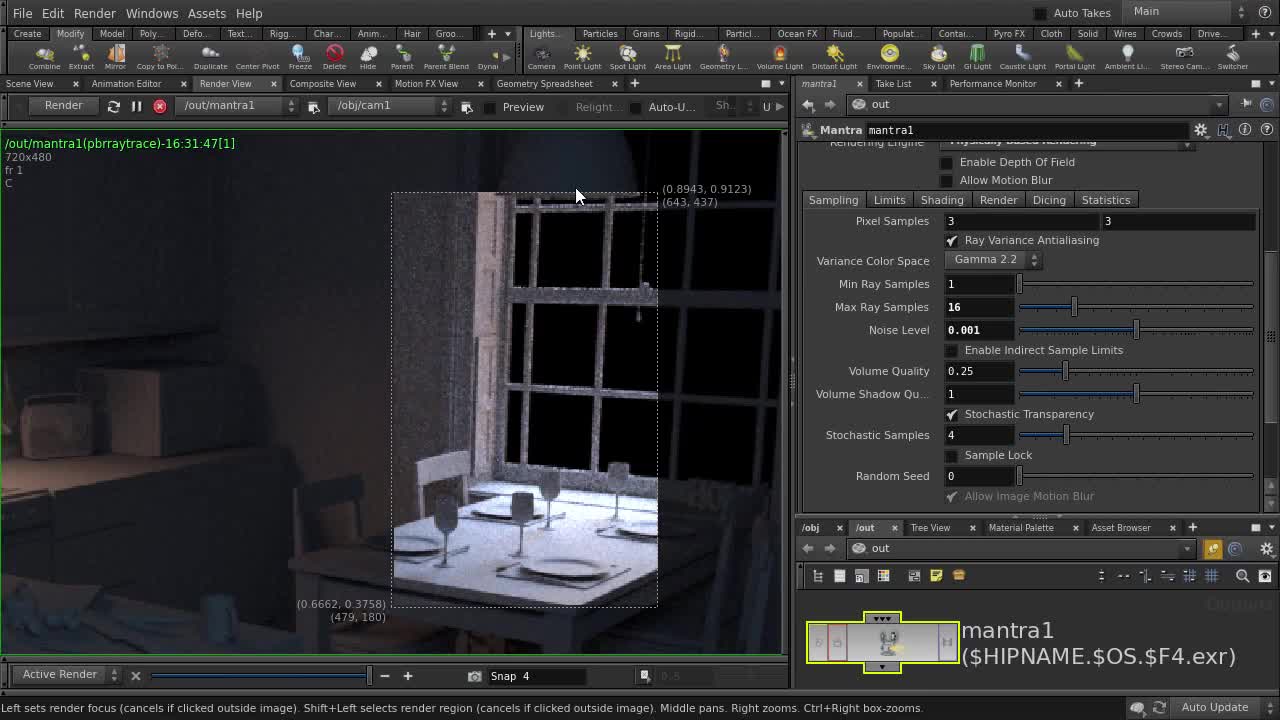
Task: Toggle the Auto Takes checkbox
Action: (1040, 13)
